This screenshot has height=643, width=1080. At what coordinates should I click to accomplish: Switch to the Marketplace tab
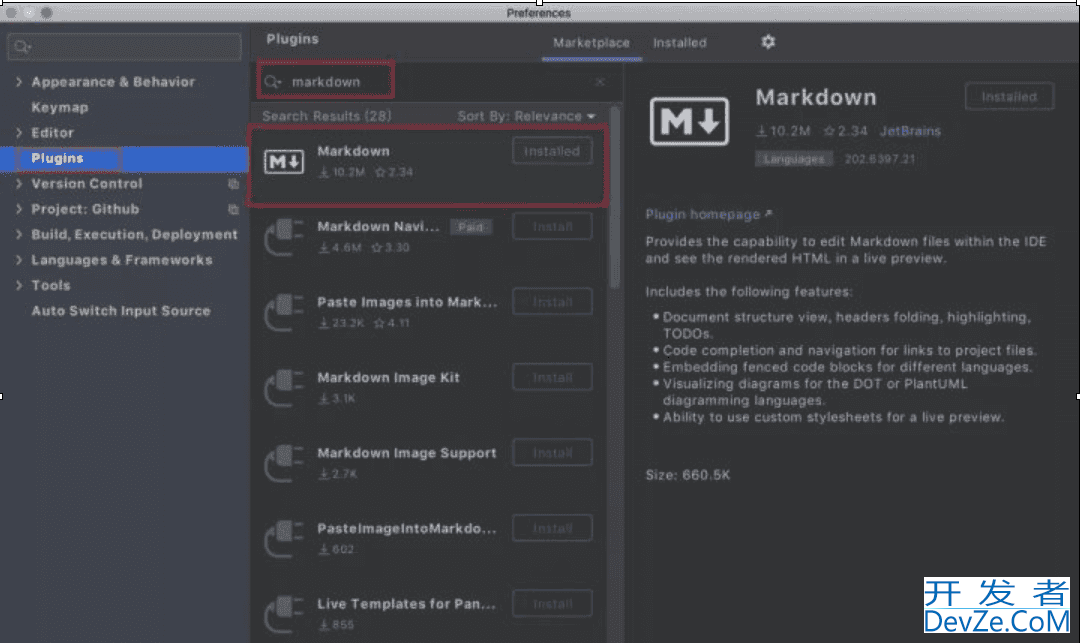coord(591,43)
